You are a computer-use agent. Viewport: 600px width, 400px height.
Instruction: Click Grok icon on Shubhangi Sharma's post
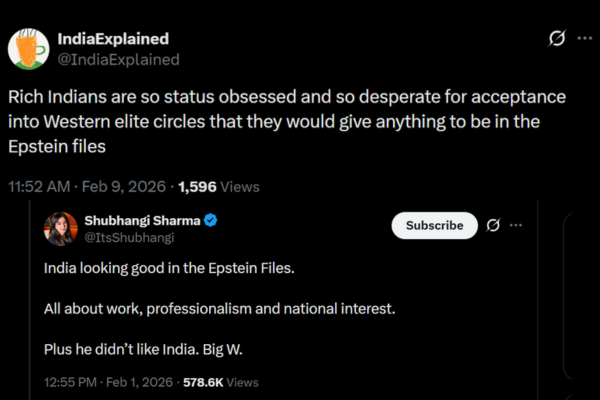pos(492,225)
